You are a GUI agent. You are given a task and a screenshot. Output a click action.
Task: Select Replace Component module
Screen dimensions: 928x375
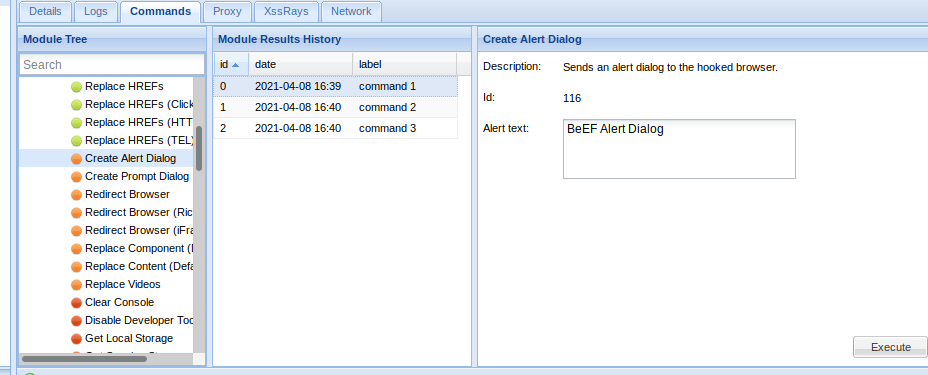pos(139,248)
